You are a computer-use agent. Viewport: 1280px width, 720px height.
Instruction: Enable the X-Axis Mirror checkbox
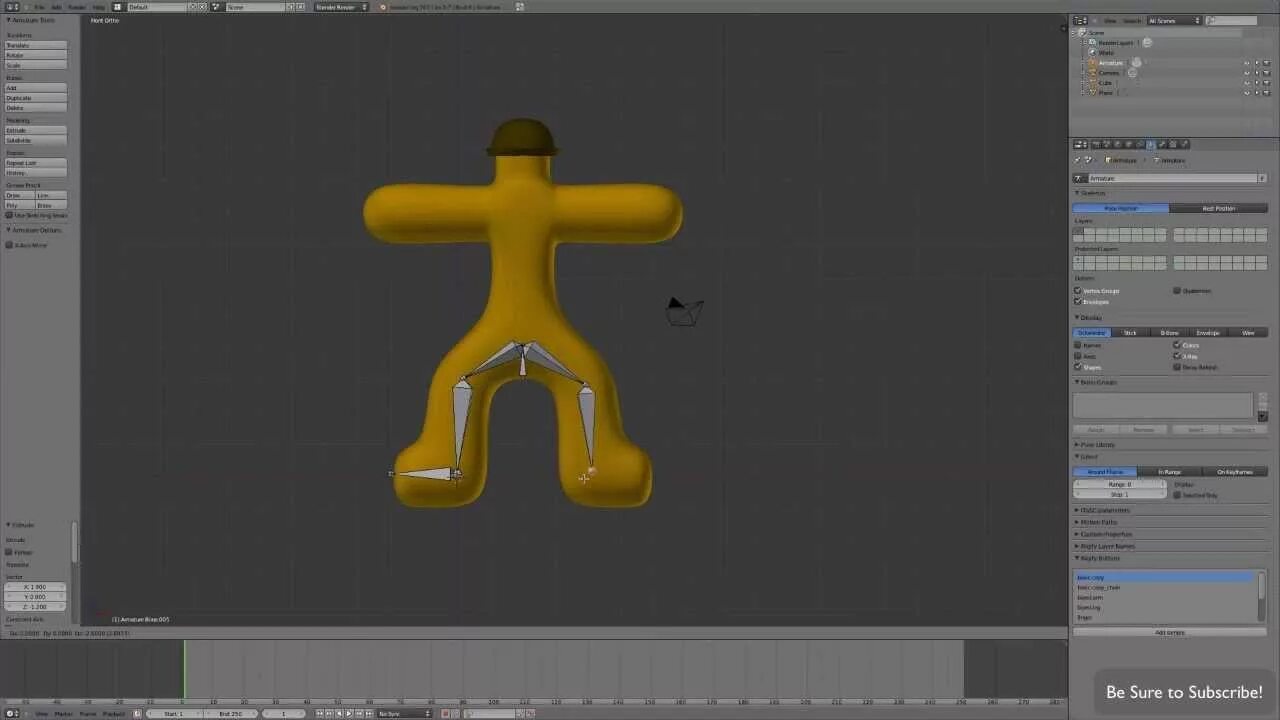9,245
